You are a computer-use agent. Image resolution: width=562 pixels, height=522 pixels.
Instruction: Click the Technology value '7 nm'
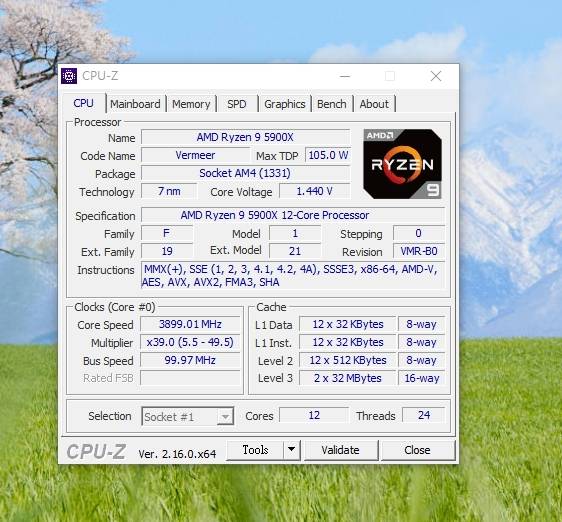(169, 191)
